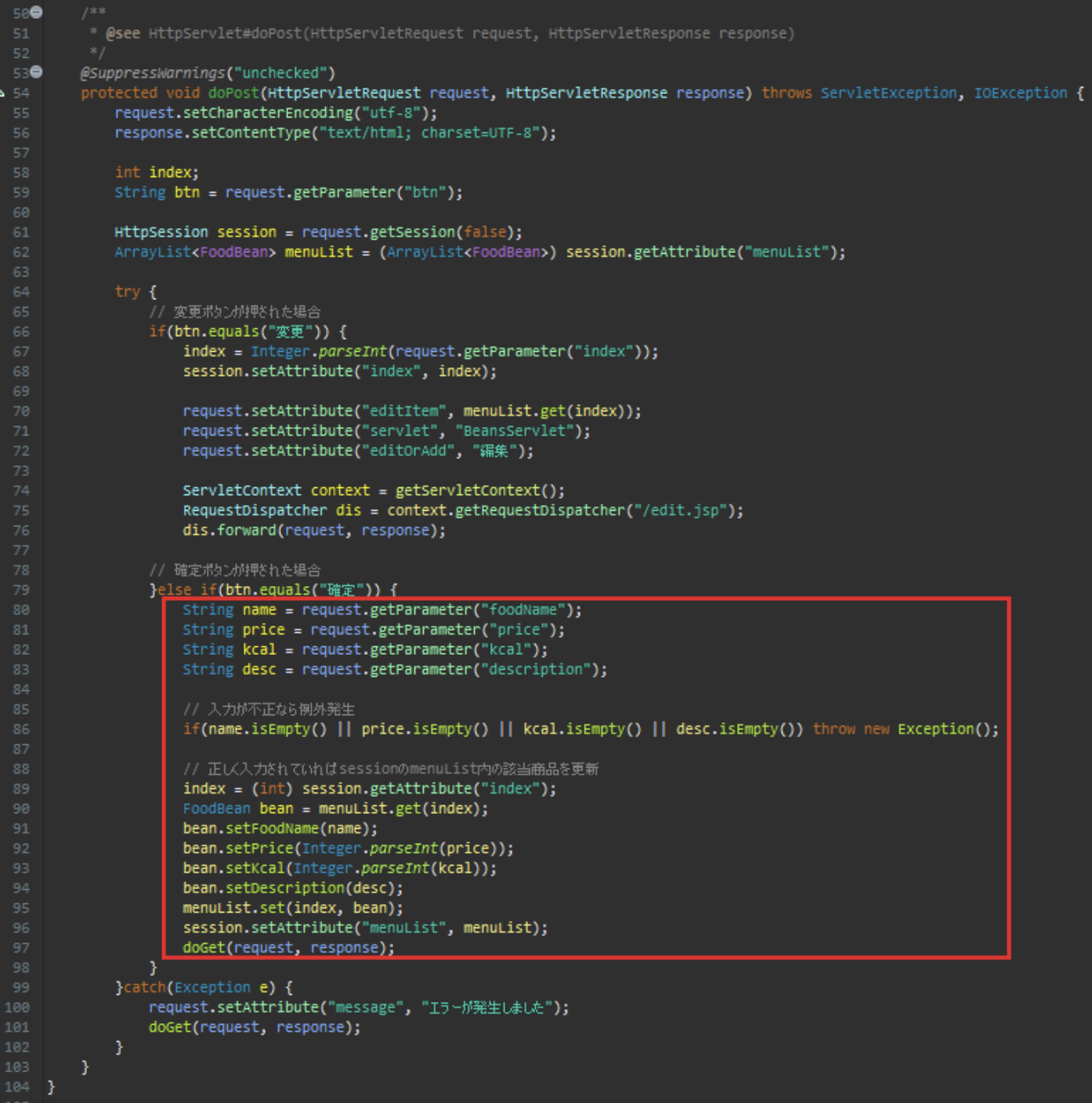The width and height of the screenshot is (1092, 1103).
Task: Place cursor on setCharacterEncoding call
Action: pos(268,113)
